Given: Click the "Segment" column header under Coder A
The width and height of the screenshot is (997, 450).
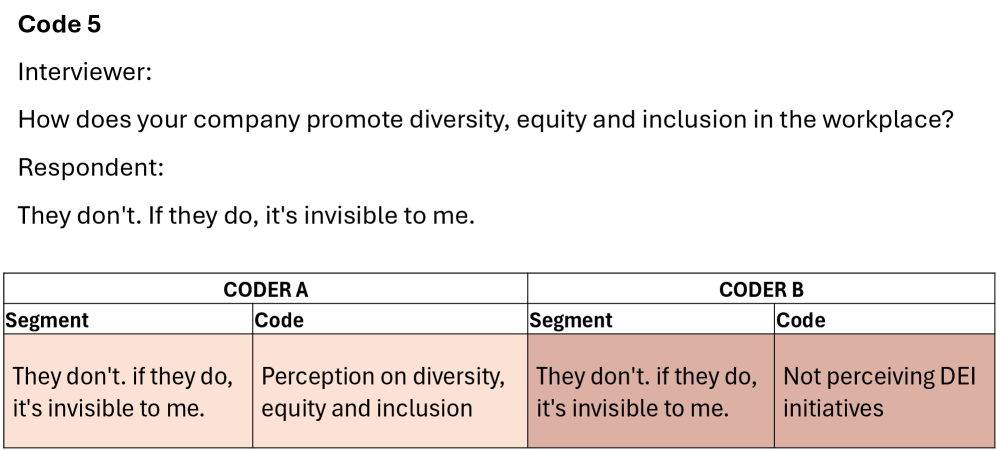Looking at the screenshot, I should click(x=48, y=321).
